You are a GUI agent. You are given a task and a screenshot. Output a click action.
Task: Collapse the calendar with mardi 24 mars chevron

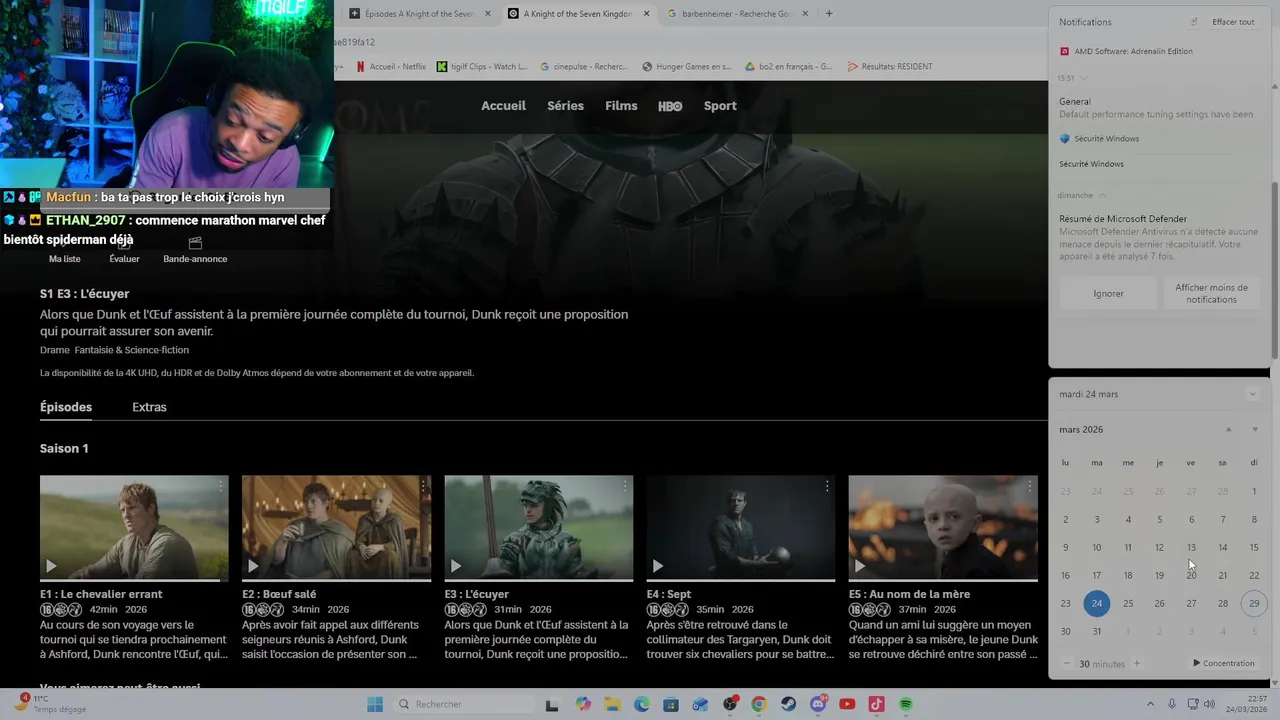coord(1252,394)
